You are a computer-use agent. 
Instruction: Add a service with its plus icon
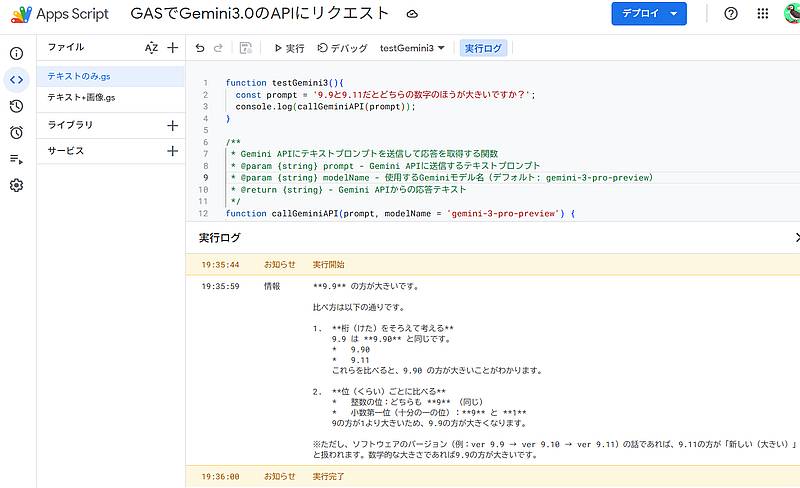[172, 151]
